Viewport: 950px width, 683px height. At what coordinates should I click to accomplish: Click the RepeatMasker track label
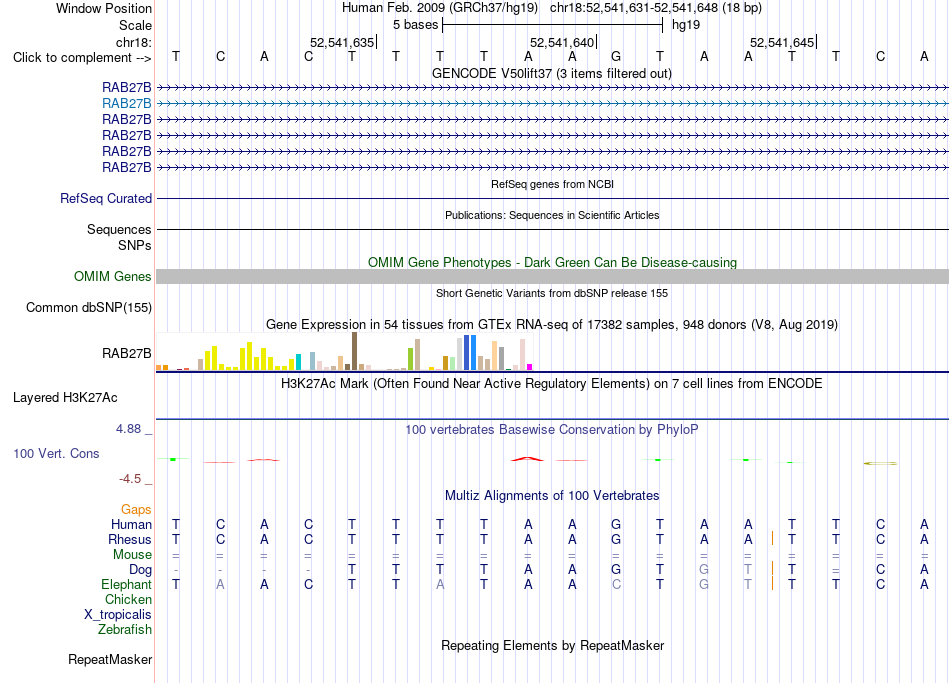click(x=110, y=659)
